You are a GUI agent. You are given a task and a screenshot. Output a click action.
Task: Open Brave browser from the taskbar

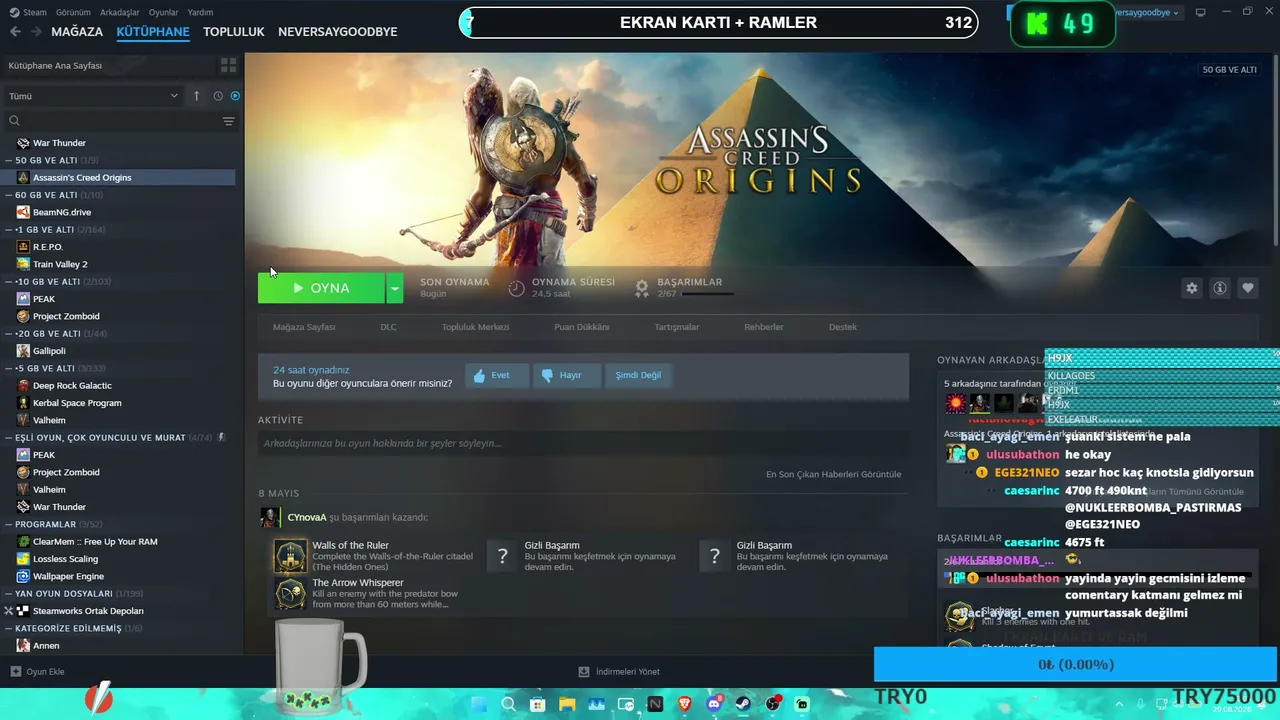[684, 704]
